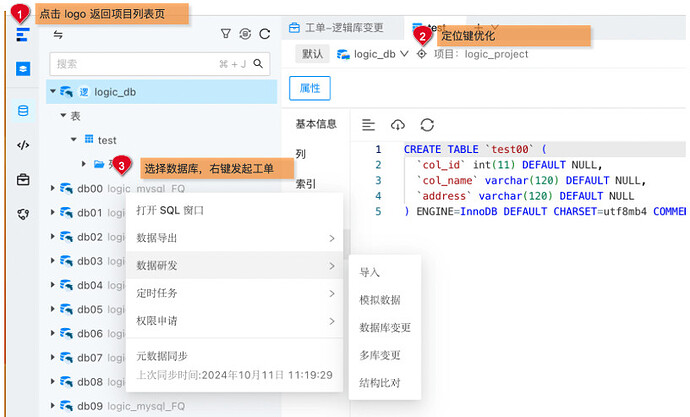
Task: Open the code script icon in sidebar
Action: (x=23, y=145)
